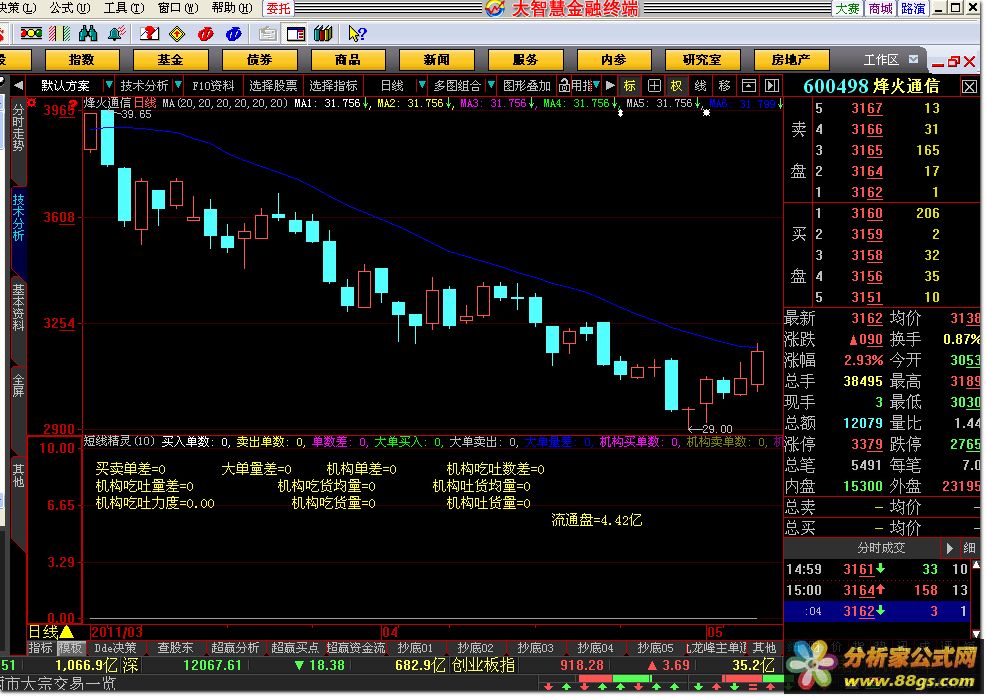Open the 日线 period dropdown arrow
This screenshot has height=696, width=986.
422,84
